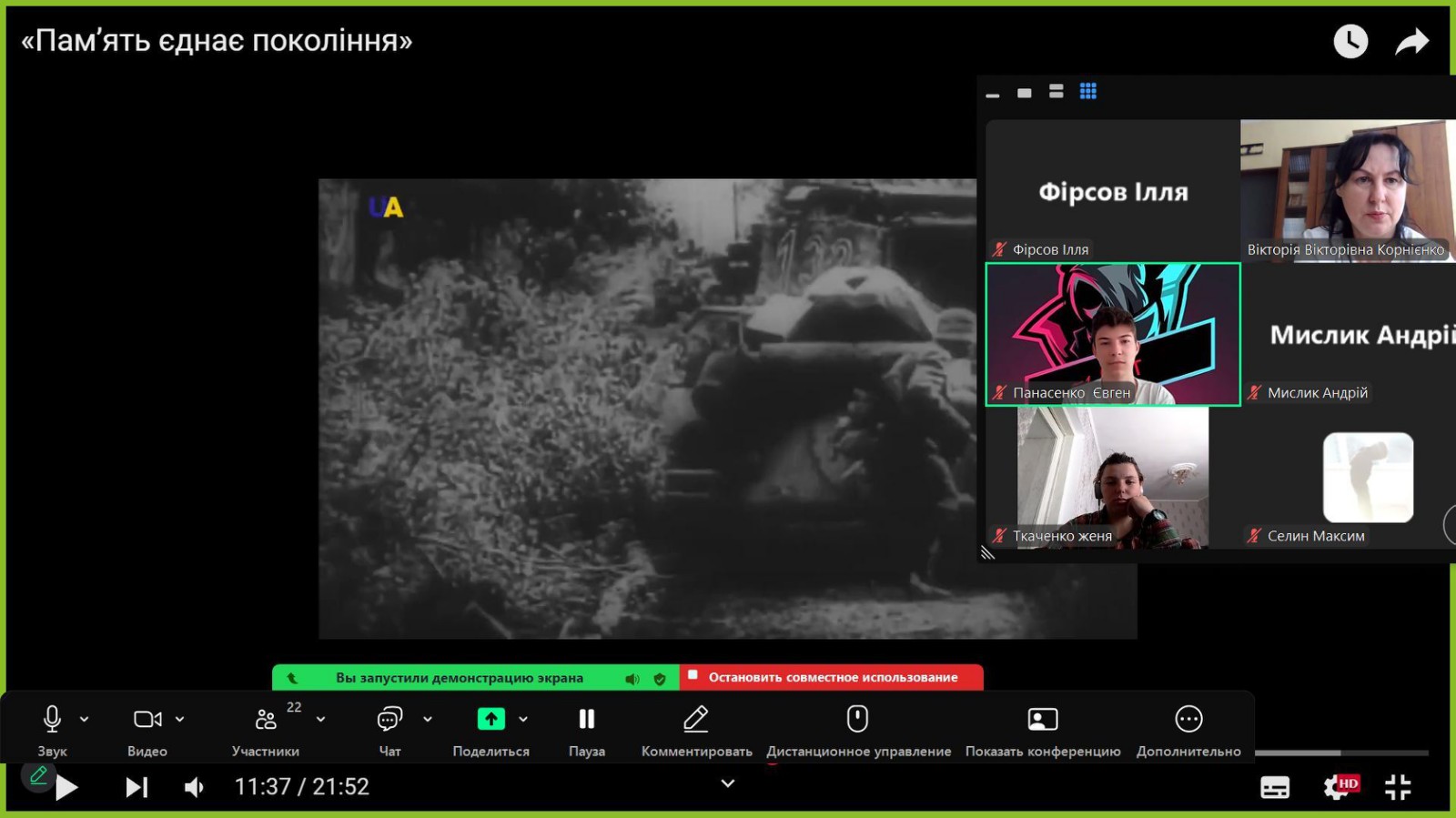Screen dimensions: 1456x818
Task: Skip to the next video
Action: [136, 787]
